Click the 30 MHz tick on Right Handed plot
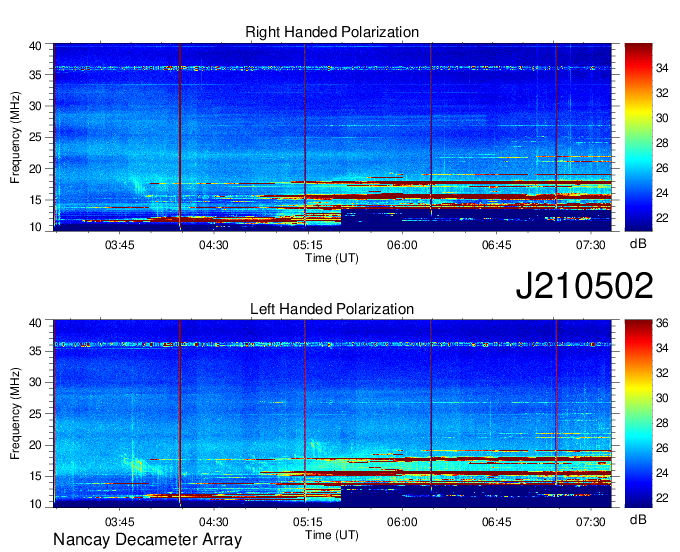This screenshot has width=680, height=552. coord(35,106)
